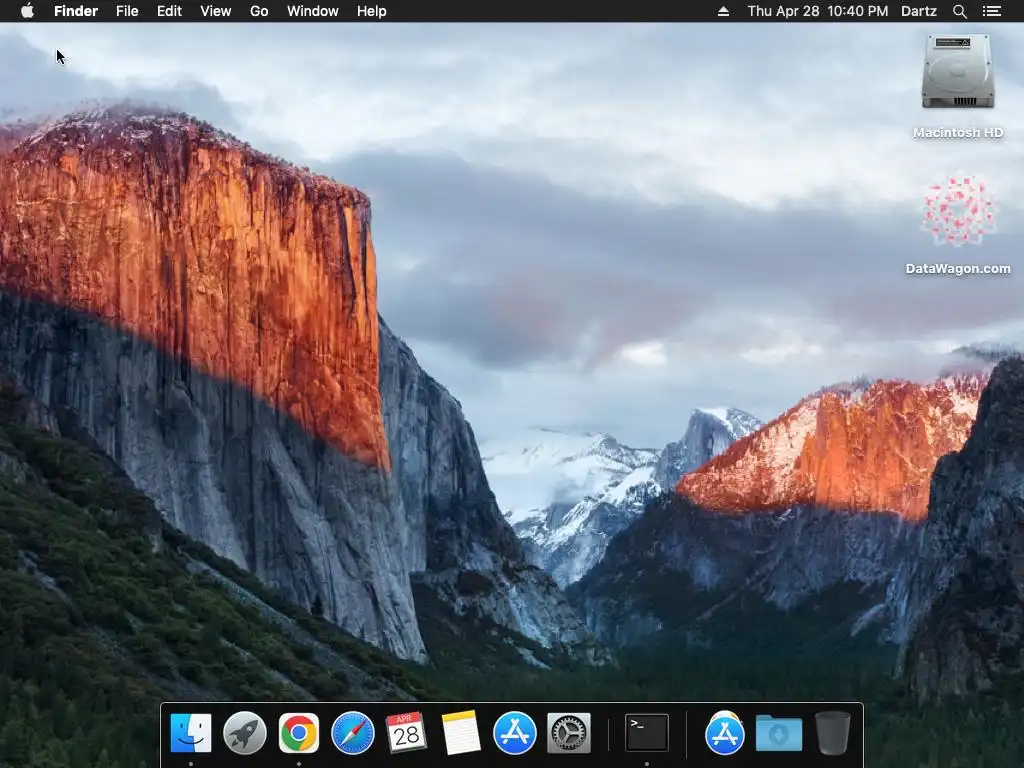Screen dimensions: 1024x768
Task: Open Spotlight search magnifier icon
Action: coord(959,11)
